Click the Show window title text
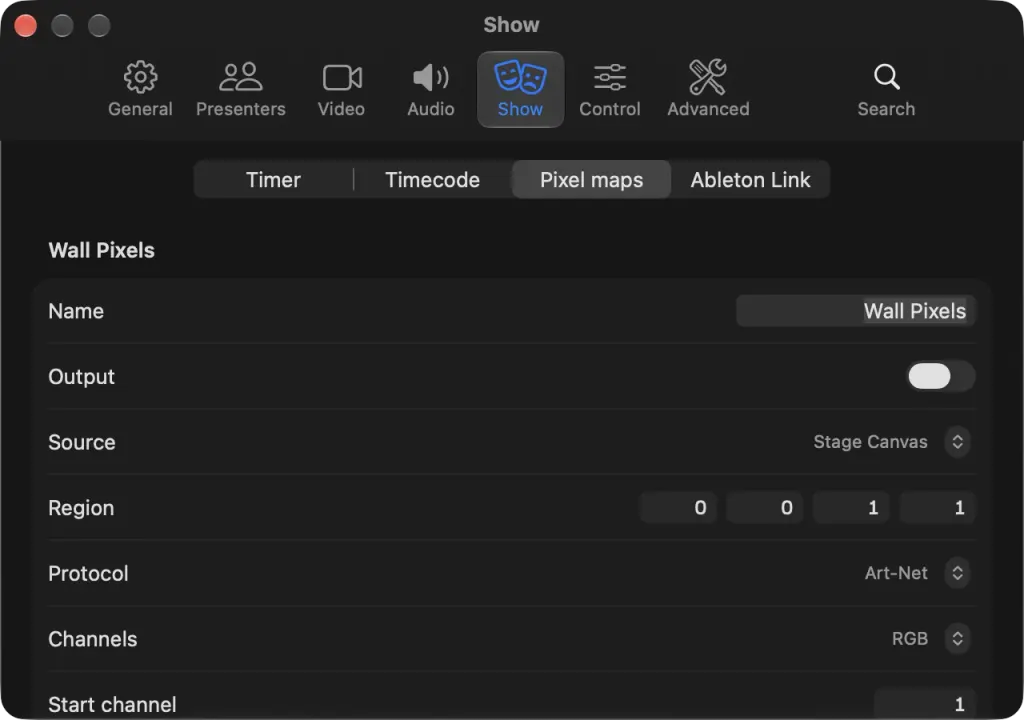Image resolution: width=1024 pixels, height=720 pixels. (x=511, y=25)
